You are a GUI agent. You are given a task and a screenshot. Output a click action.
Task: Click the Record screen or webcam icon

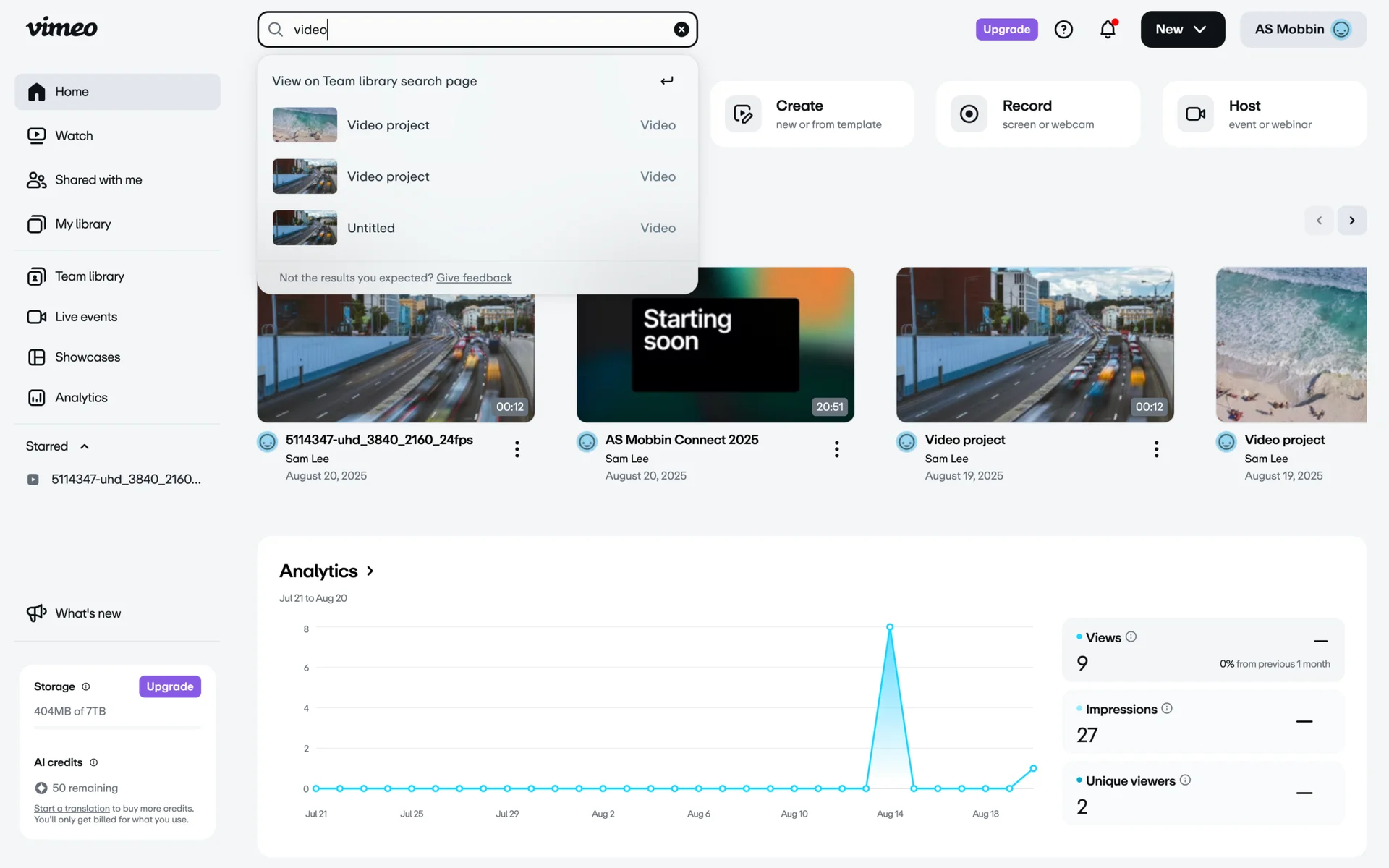pyautogui.click(x=969, y=114)
